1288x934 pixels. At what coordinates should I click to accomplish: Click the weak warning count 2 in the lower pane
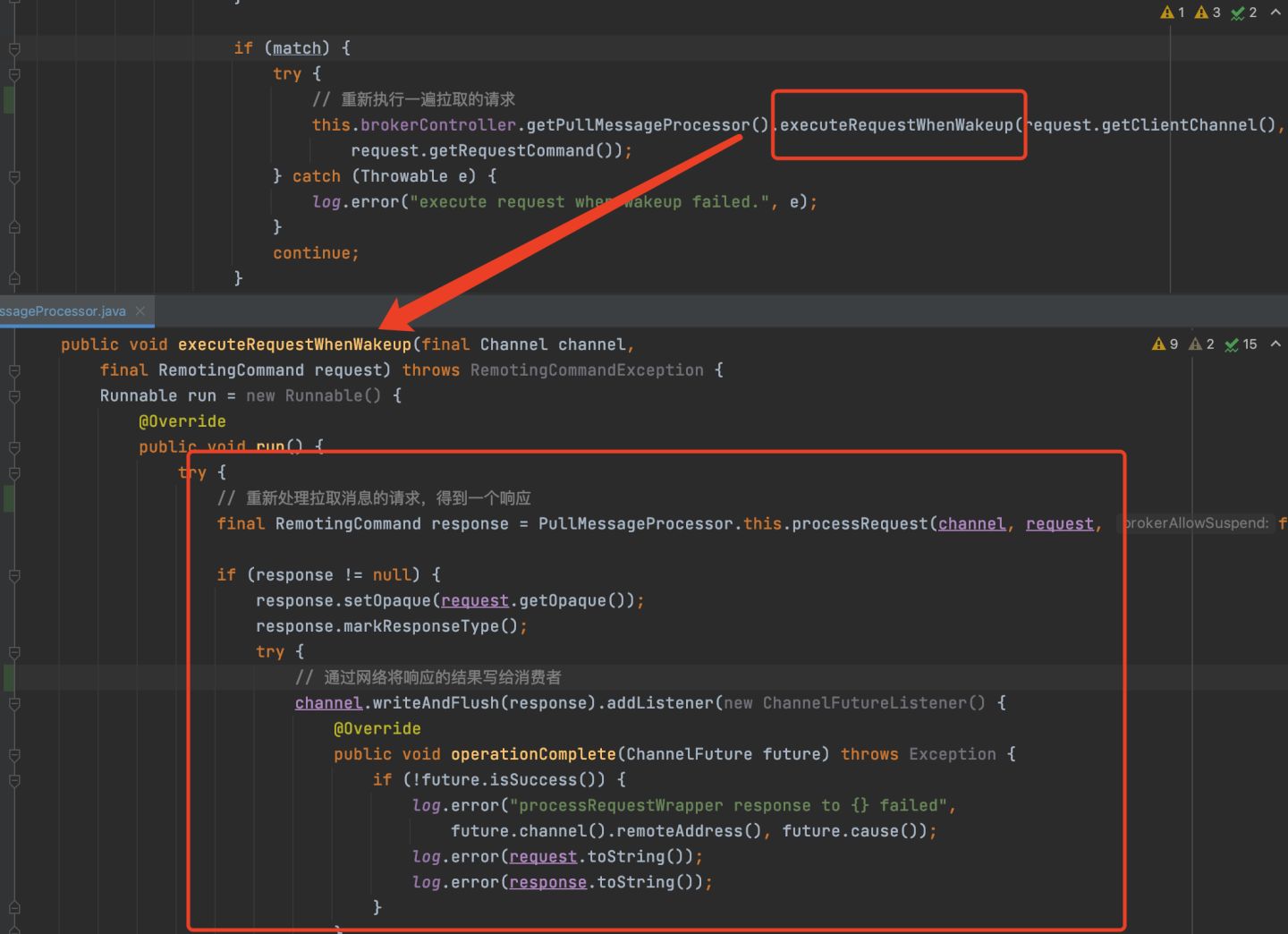[x=1202, y=344]
